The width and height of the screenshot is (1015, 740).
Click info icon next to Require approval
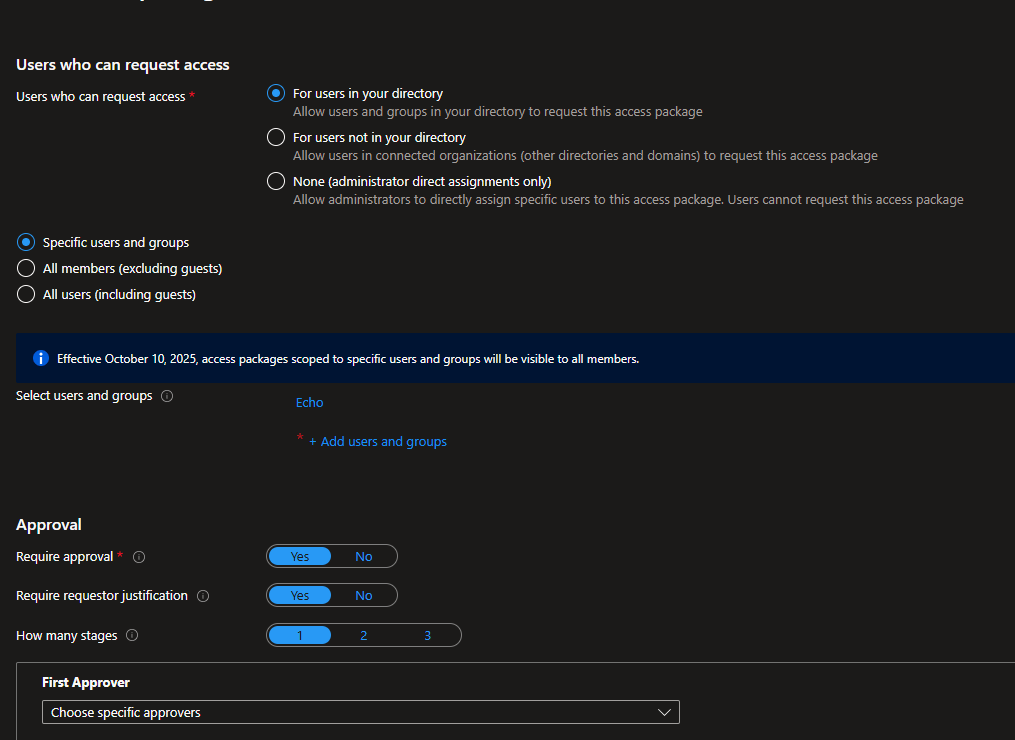click(x=139, y=557)
